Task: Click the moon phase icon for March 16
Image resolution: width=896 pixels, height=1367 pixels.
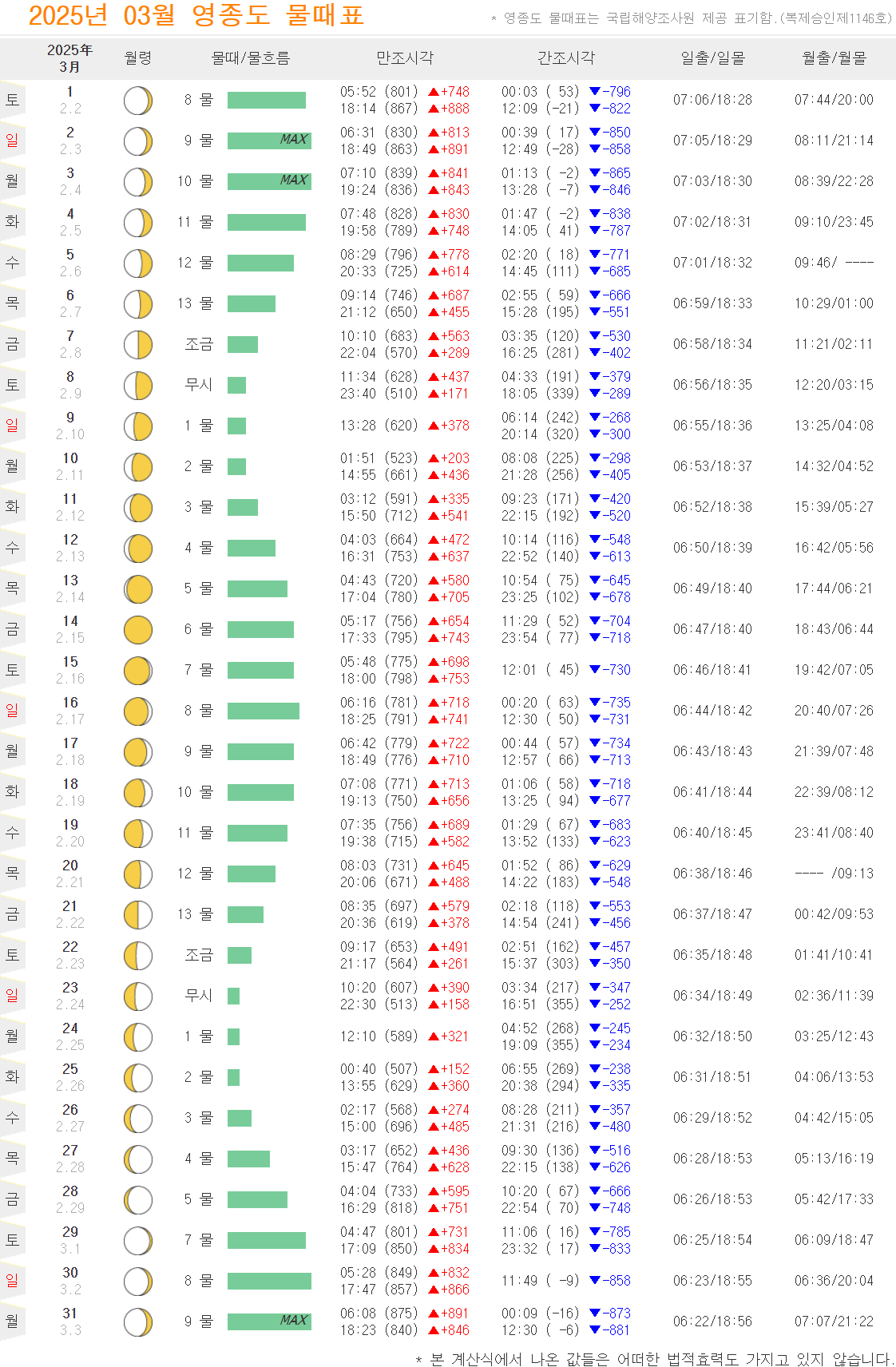Action: pyautogui.click(x=138, y=711)
